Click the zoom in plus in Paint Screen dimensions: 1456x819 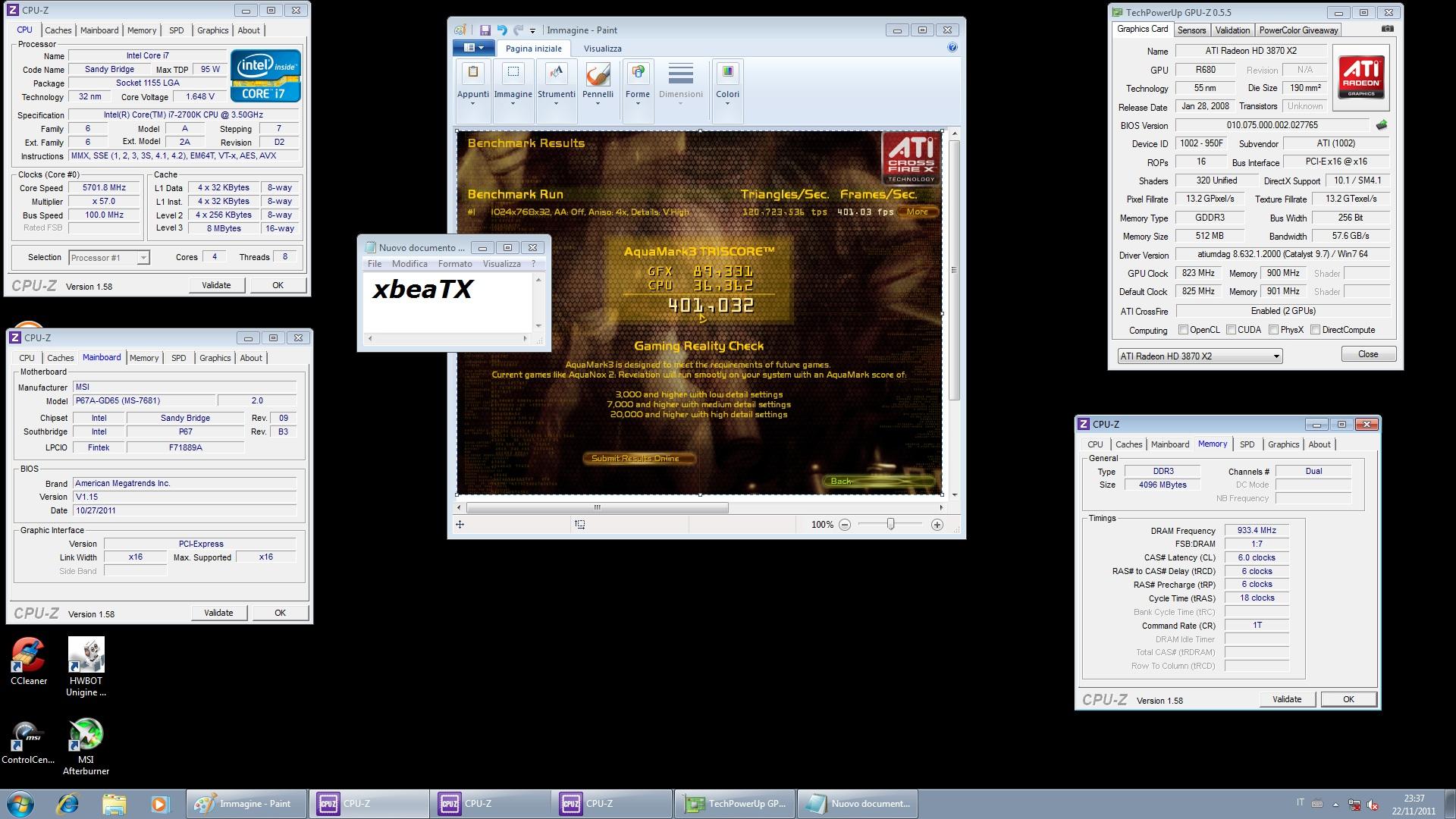(937, 525)
